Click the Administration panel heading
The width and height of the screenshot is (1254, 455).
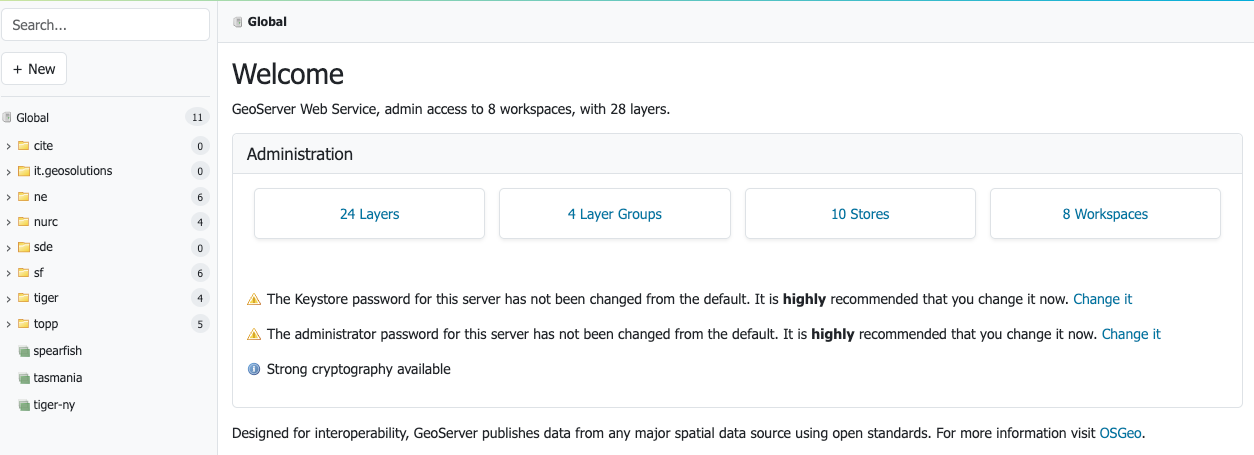pos(300,154)
